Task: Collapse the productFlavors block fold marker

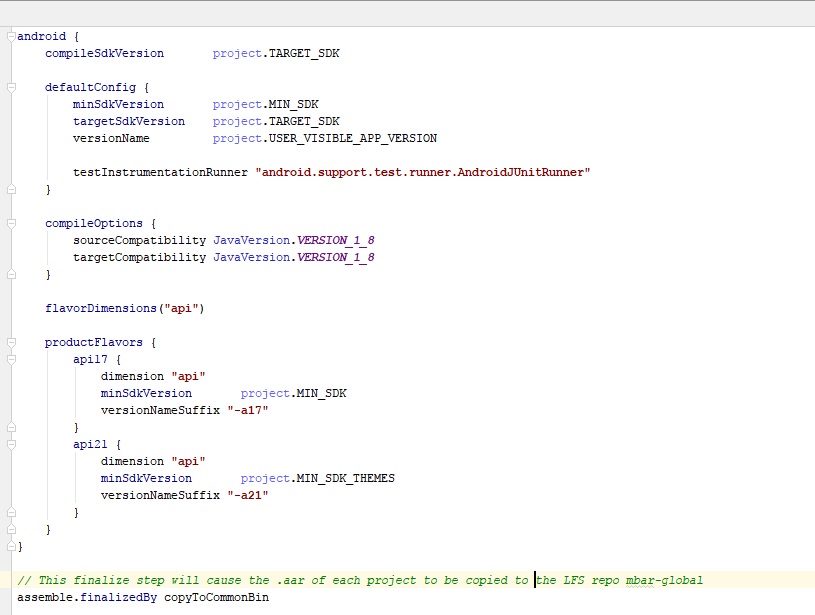Action: coord(11,342)
